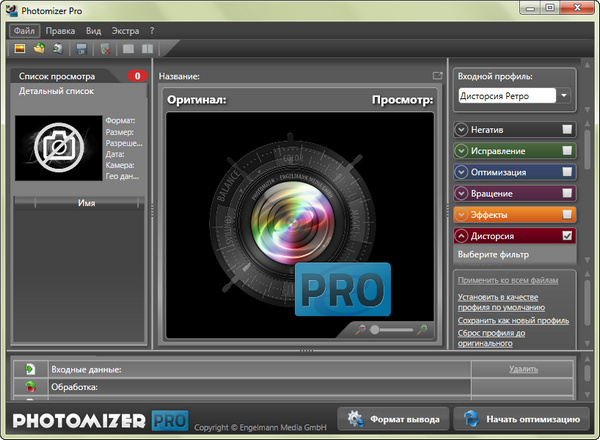Click the Сохранить как новый профиль link
600x440 pixels.
[513, 320]
